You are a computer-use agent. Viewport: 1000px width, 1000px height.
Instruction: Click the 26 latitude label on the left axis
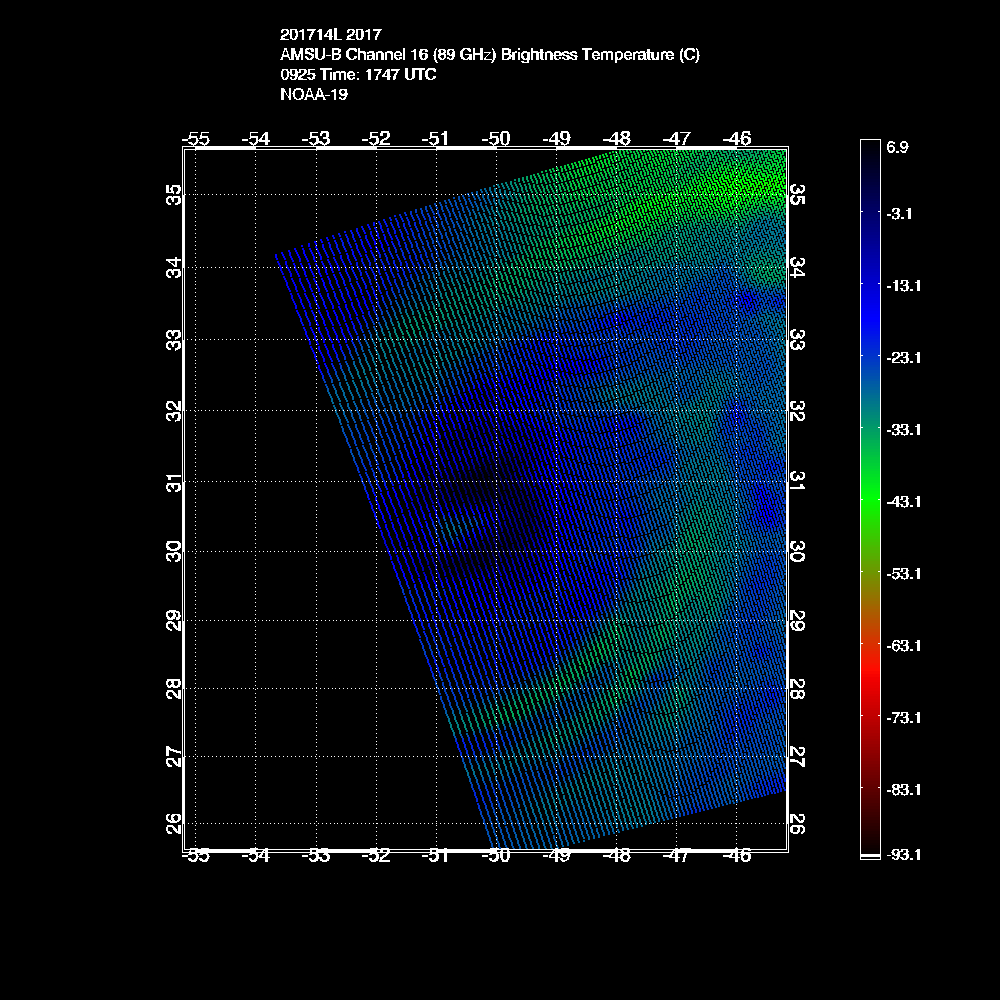(x=174, y=824)
